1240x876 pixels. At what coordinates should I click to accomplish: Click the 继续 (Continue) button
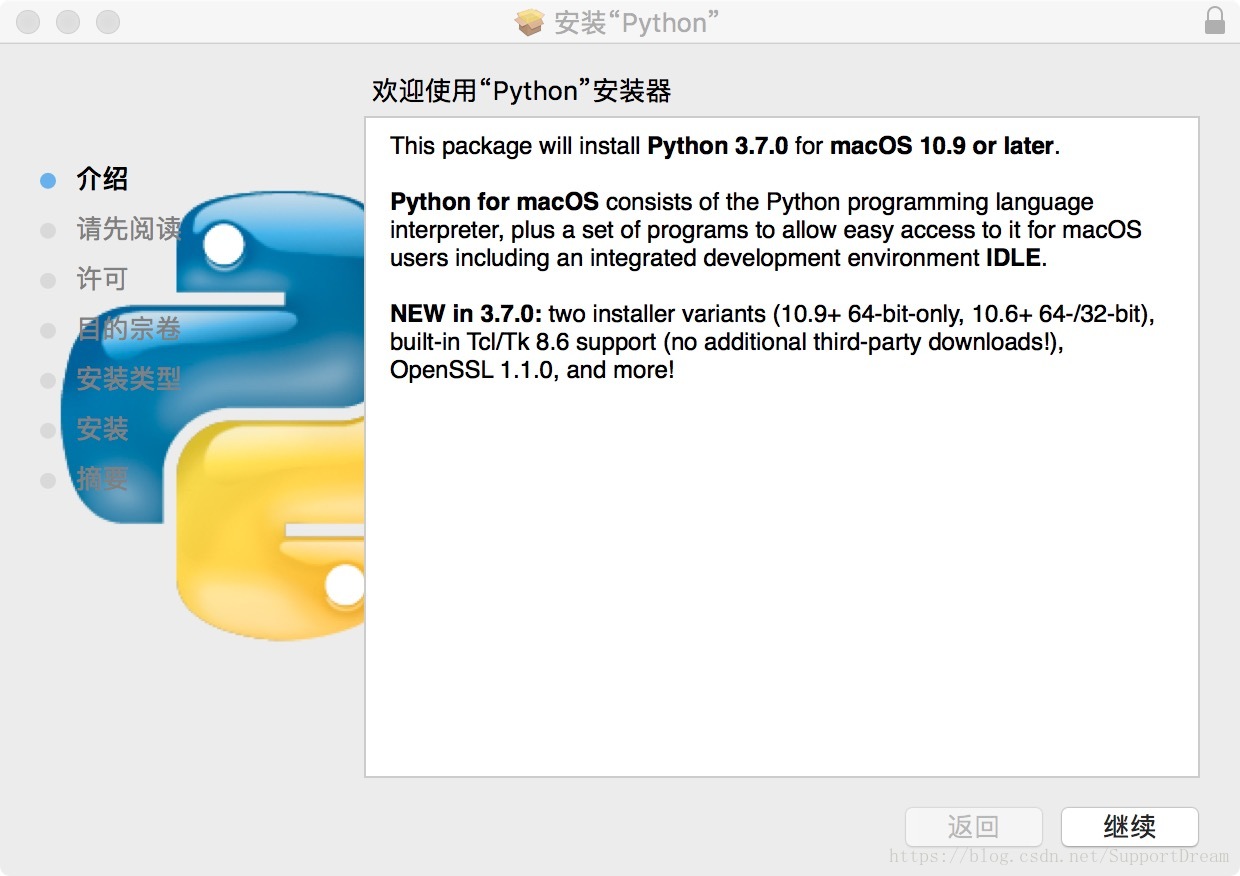point(1129,827)
